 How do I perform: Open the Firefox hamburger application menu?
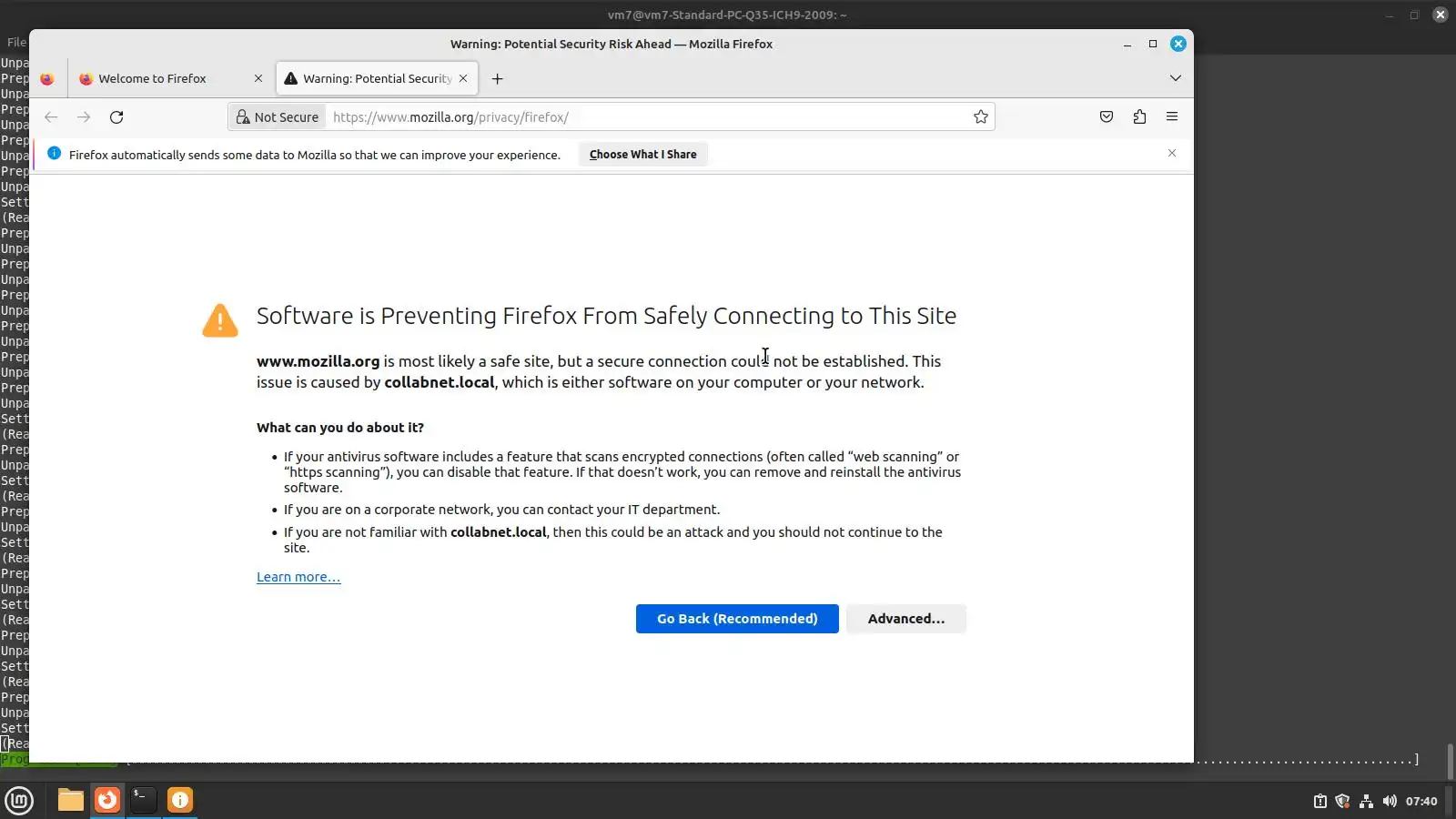pyautogui.click(x=1172, y=117)
